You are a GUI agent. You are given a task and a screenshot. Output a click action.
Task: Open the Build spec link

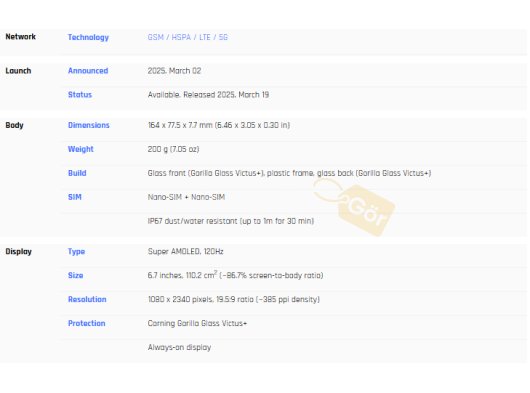[x=77, y=173]
